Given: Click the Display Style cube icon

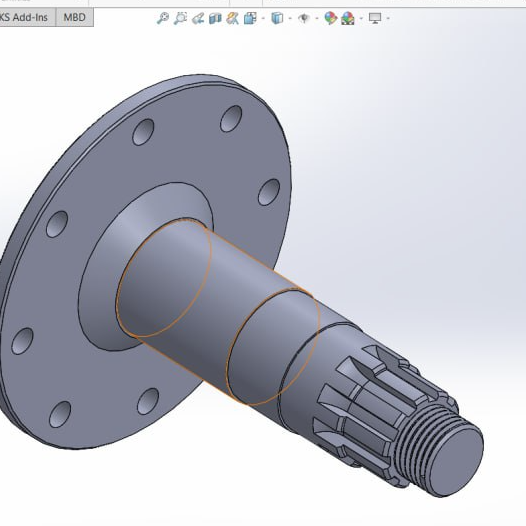Looking at the screenshot, I should [277, 18].
